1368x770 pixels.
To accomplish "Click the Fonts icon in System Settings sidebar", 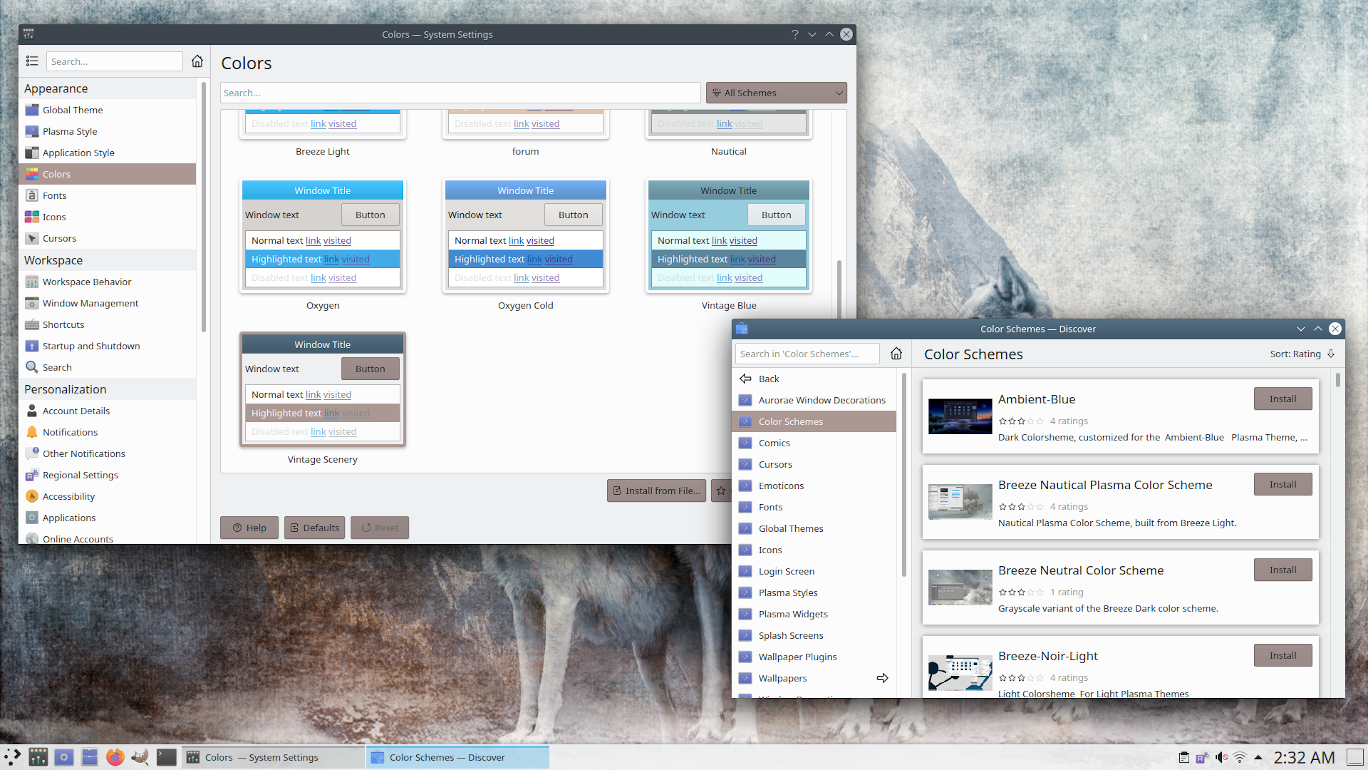I will click(32, 196).
